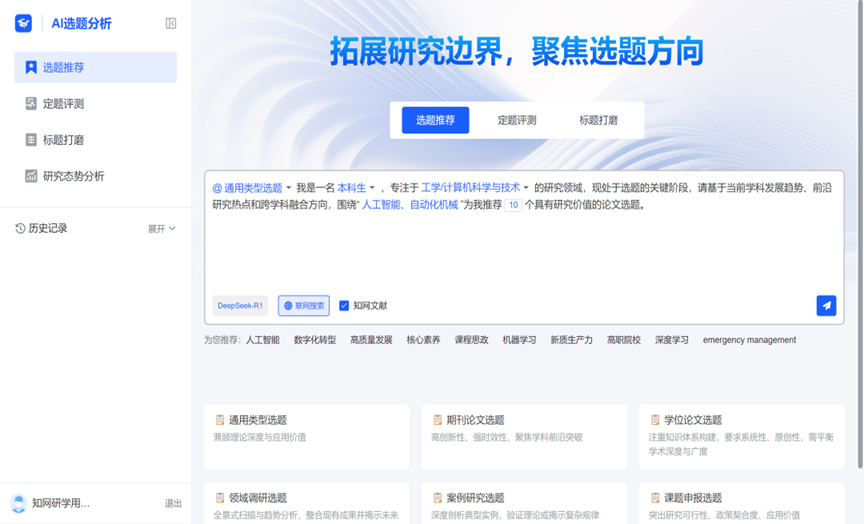Switch to the 标题打磨 top tab
This screenshot has height=524, width=864.
pos(598,120)
